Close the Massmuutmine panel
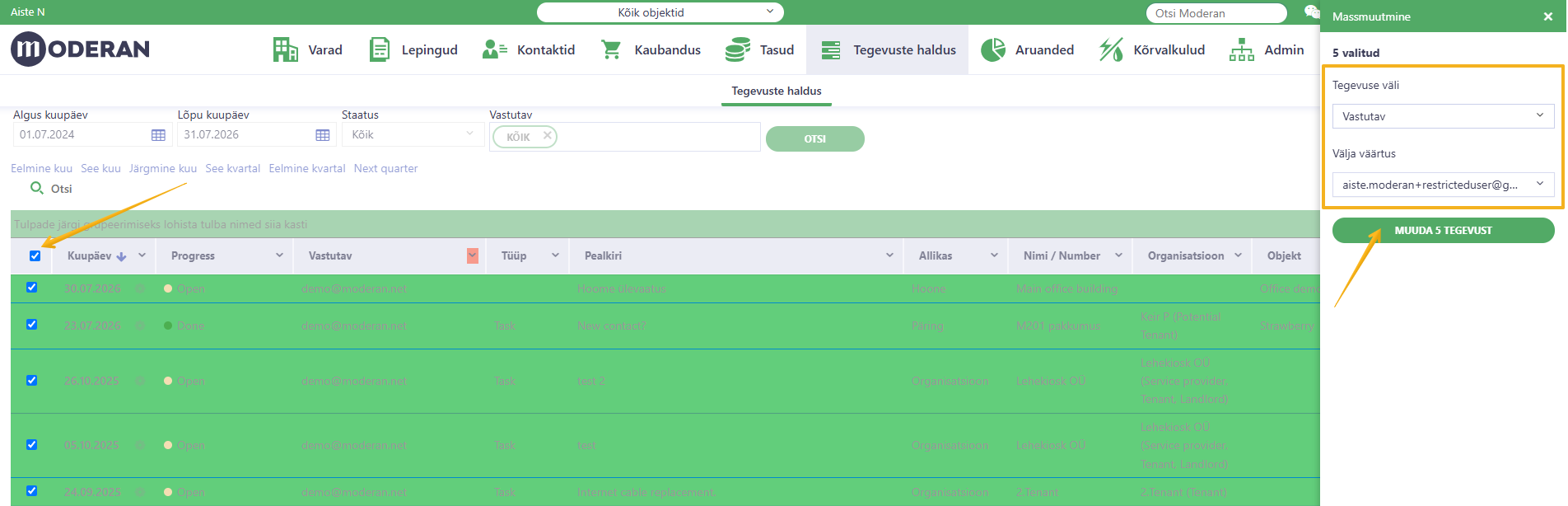This screenshot has width=1568, height=506. (x=1547, y=16)
